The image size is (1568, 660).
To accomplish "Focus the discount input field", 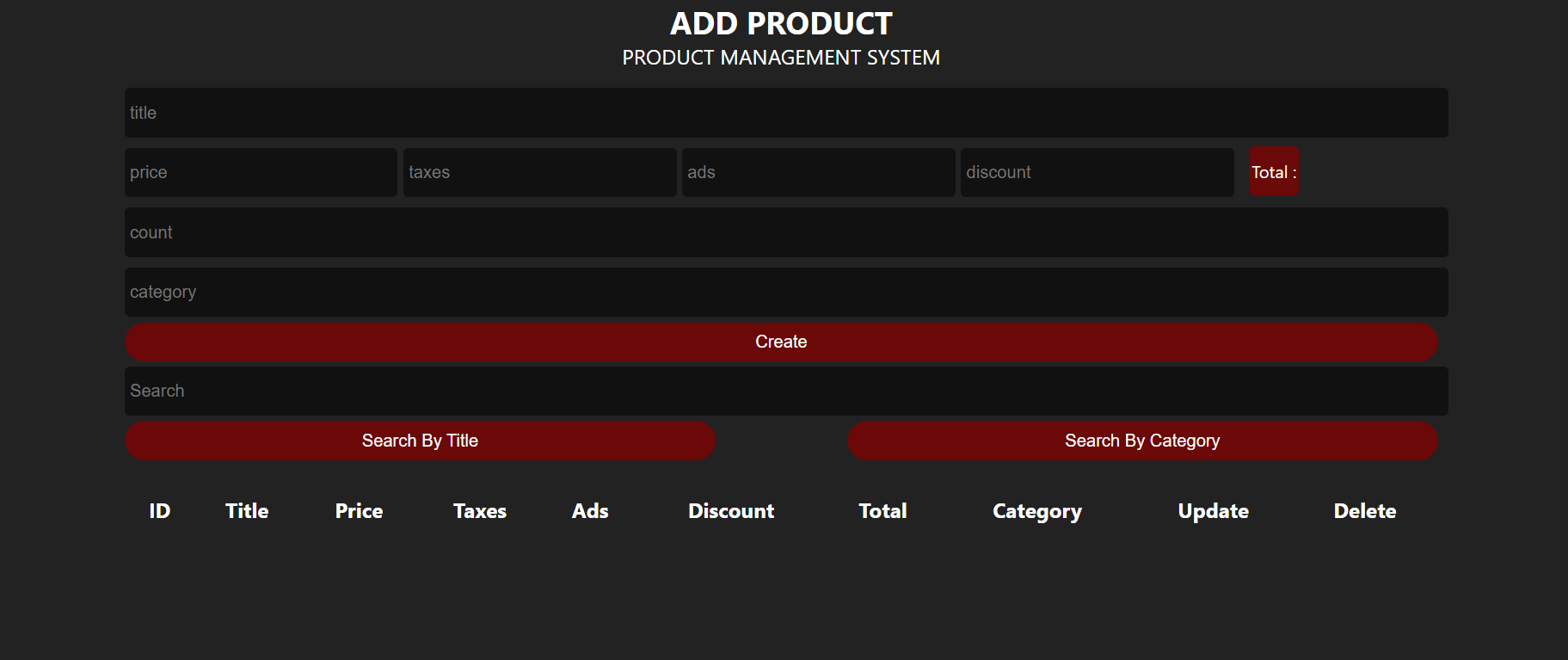I will click(1097, 172).
